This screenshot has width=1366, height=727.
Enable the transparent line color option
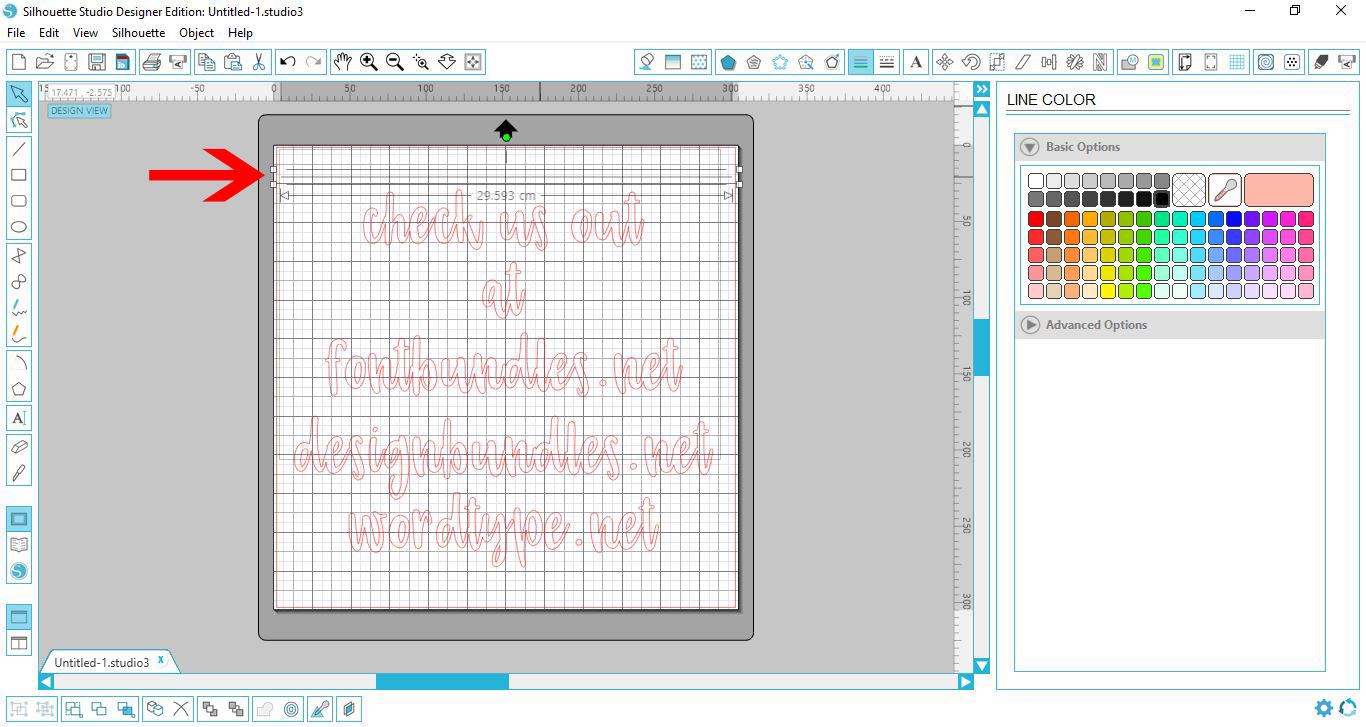tap(1189, 189)
